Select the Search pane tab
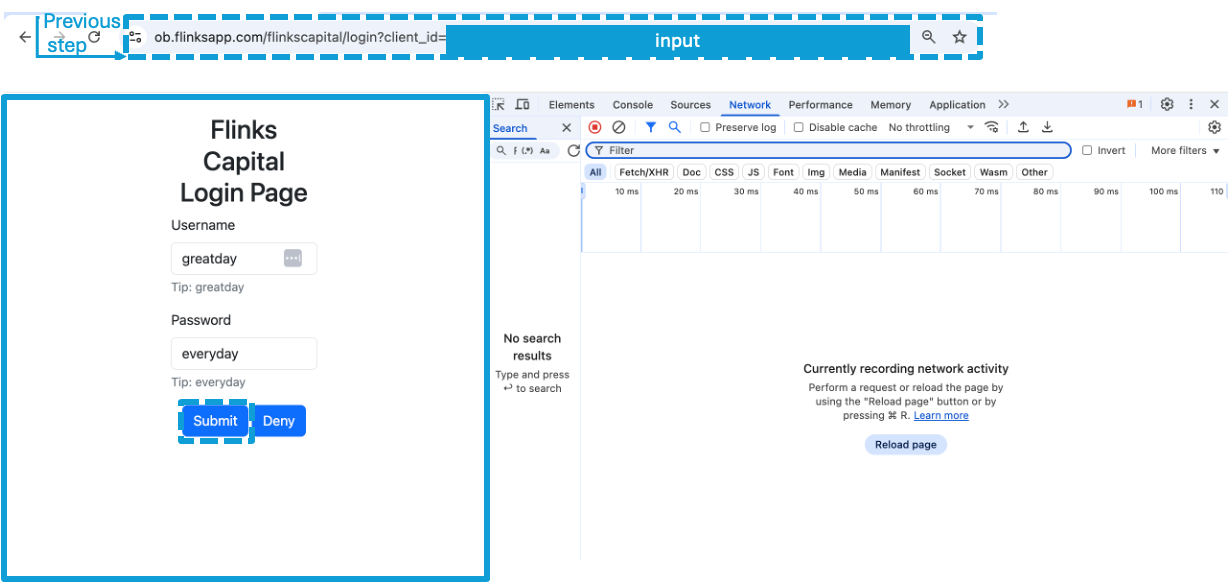This screenshot has height=582, width=1228. point(510,128)
